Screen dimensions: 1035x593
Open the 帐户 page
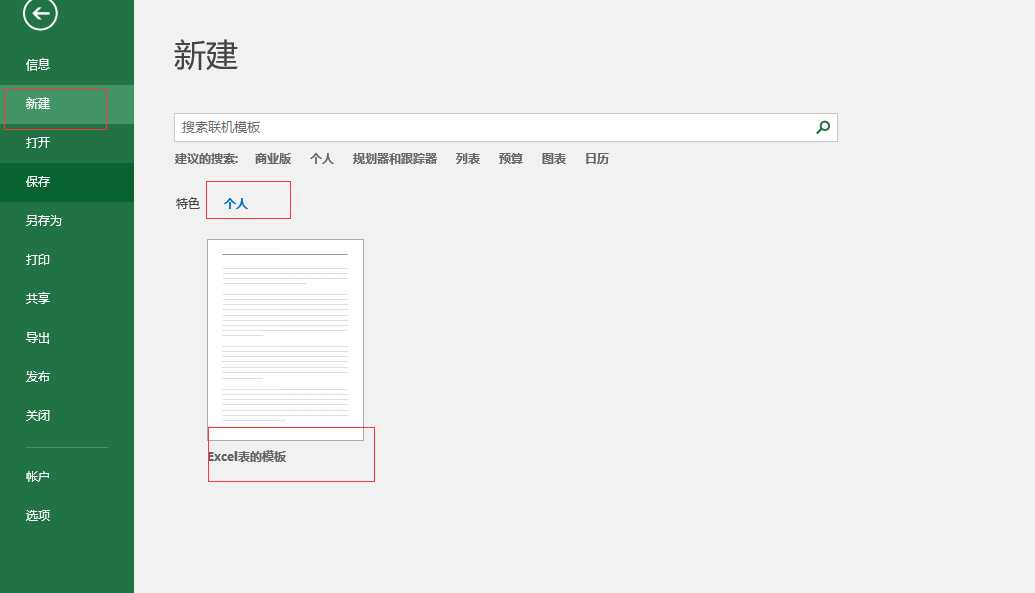point(67,476)
